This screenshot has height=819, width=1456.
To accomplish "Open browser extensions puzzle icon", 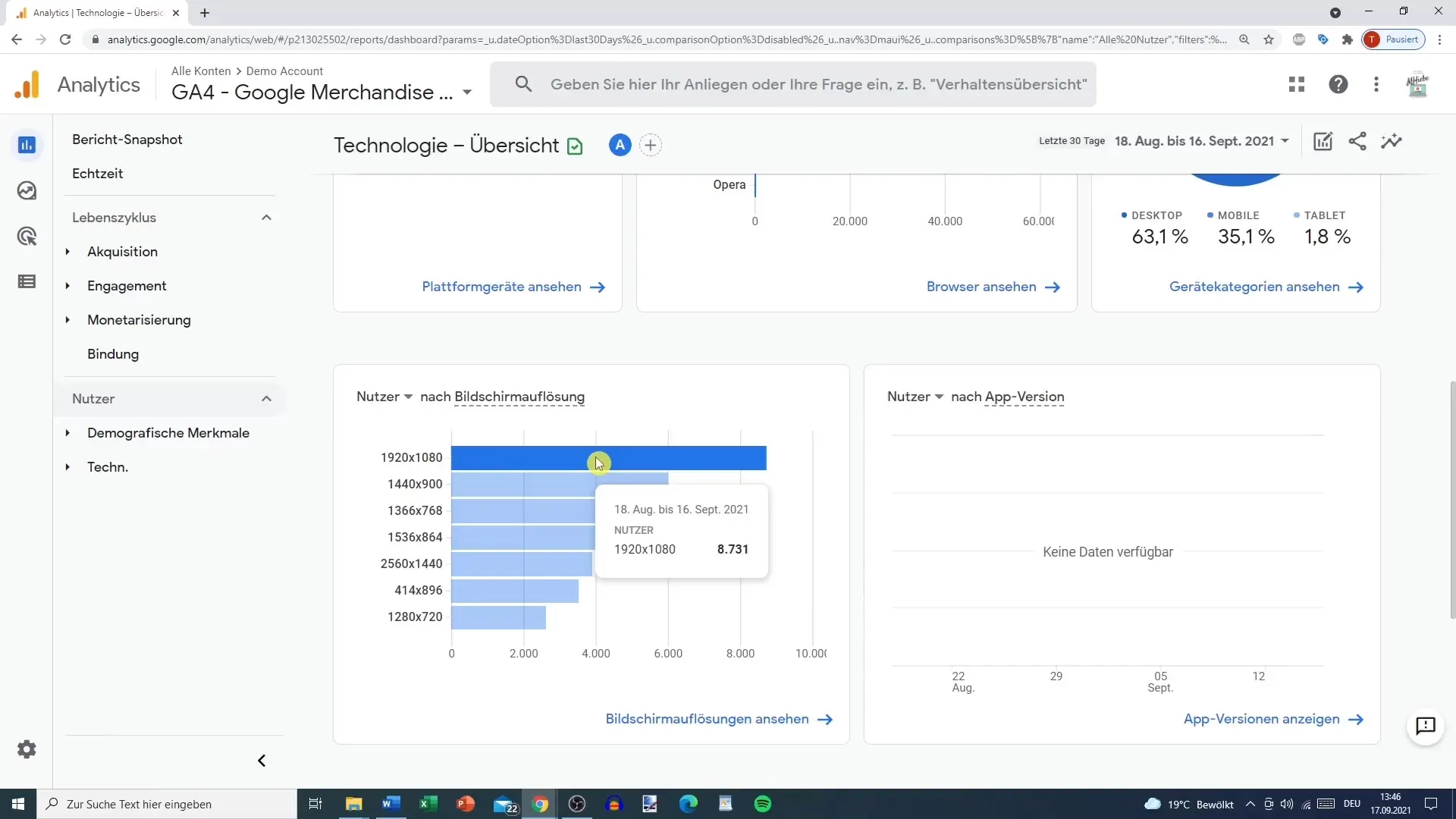I will point(1348,39).
